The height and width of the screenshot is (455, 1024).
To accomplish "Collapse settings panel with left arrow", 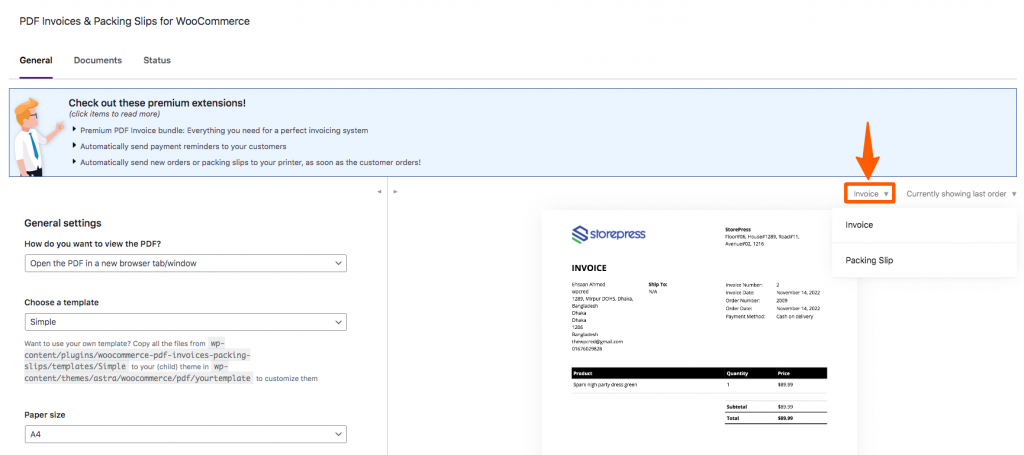I will click(379, 192).
